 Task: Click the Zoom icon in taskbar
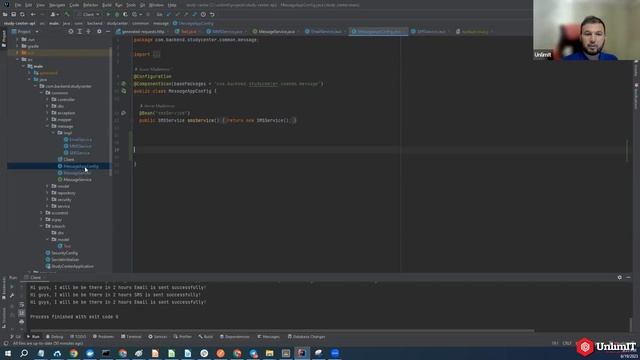tap(335, 353)
